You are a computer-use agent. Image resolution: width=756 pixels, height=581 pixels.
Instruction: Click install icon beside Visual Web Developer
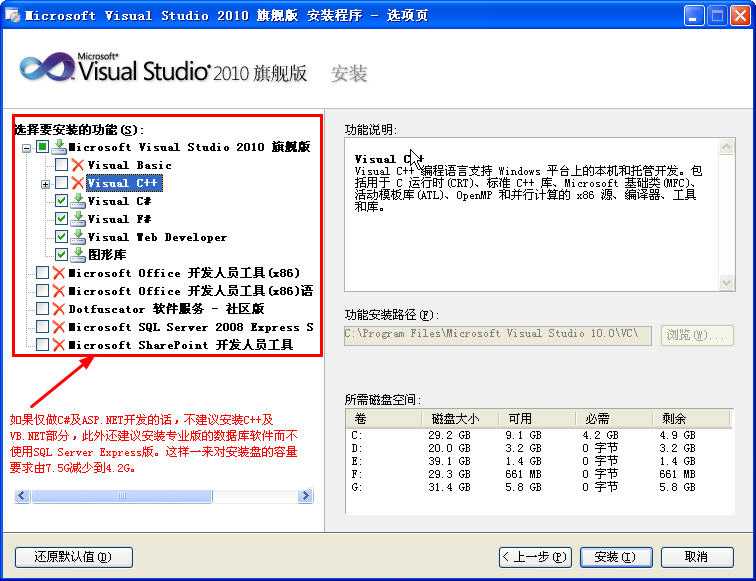[78, 237]
